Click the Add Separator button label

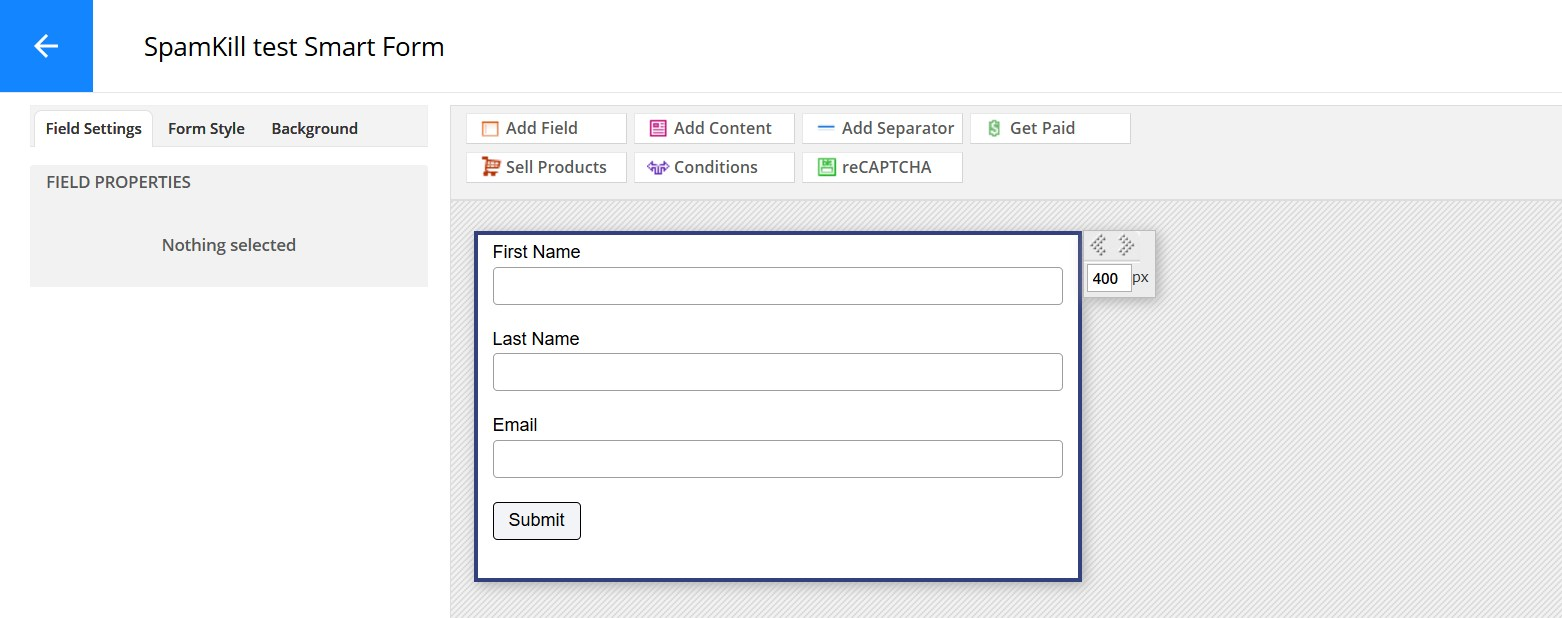(898, 128)
